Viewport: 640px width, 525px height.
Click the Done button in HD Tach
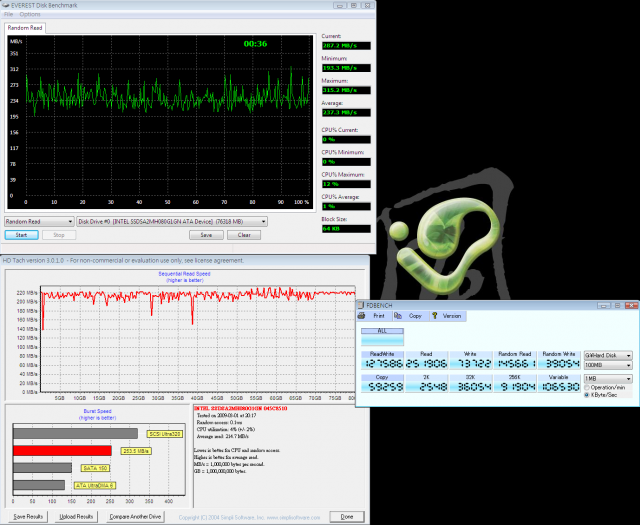[x=347, y=516]
